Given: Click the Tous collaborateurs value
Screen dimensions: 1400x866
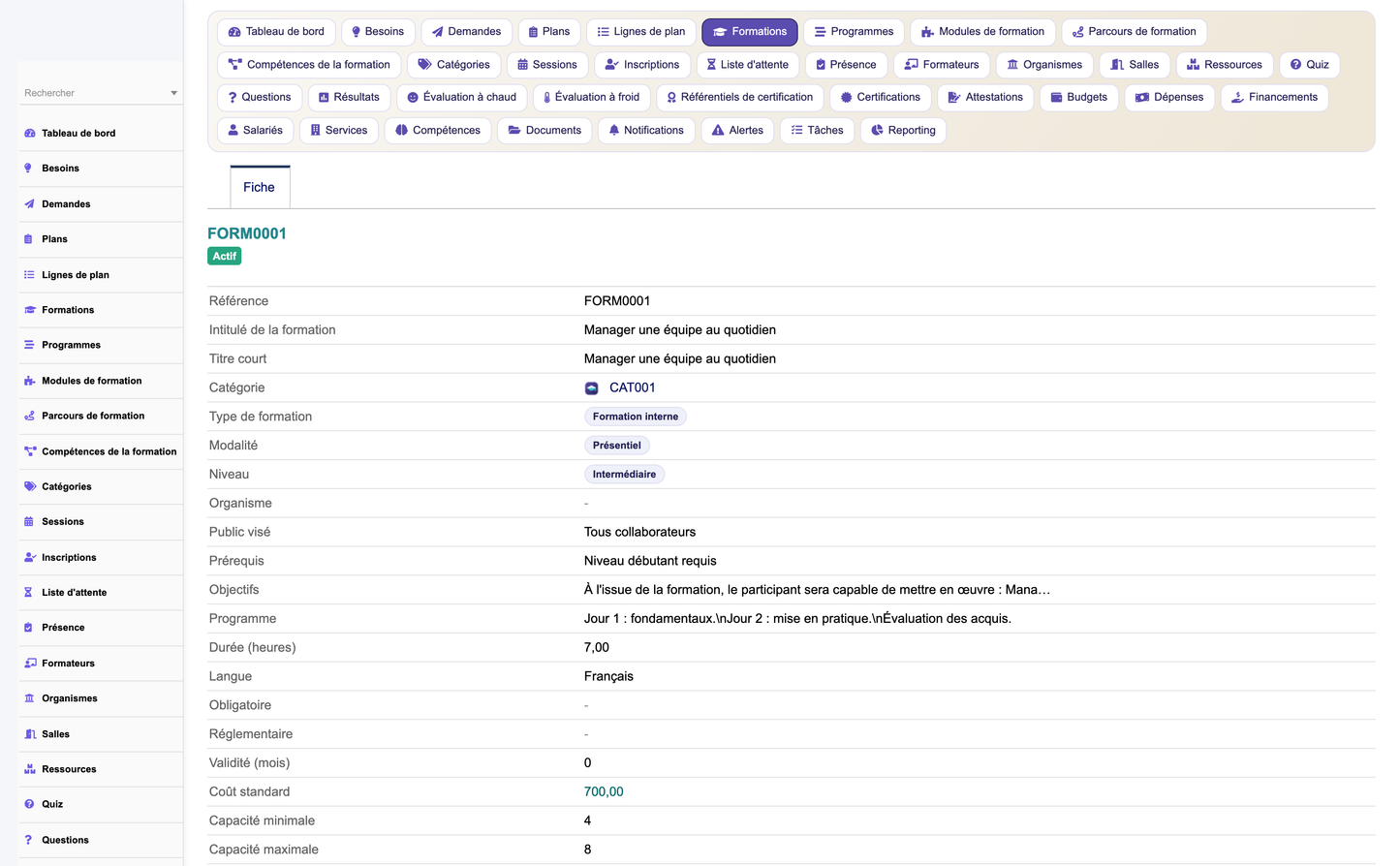Looking at the screenshot, I should coord(639,532).
